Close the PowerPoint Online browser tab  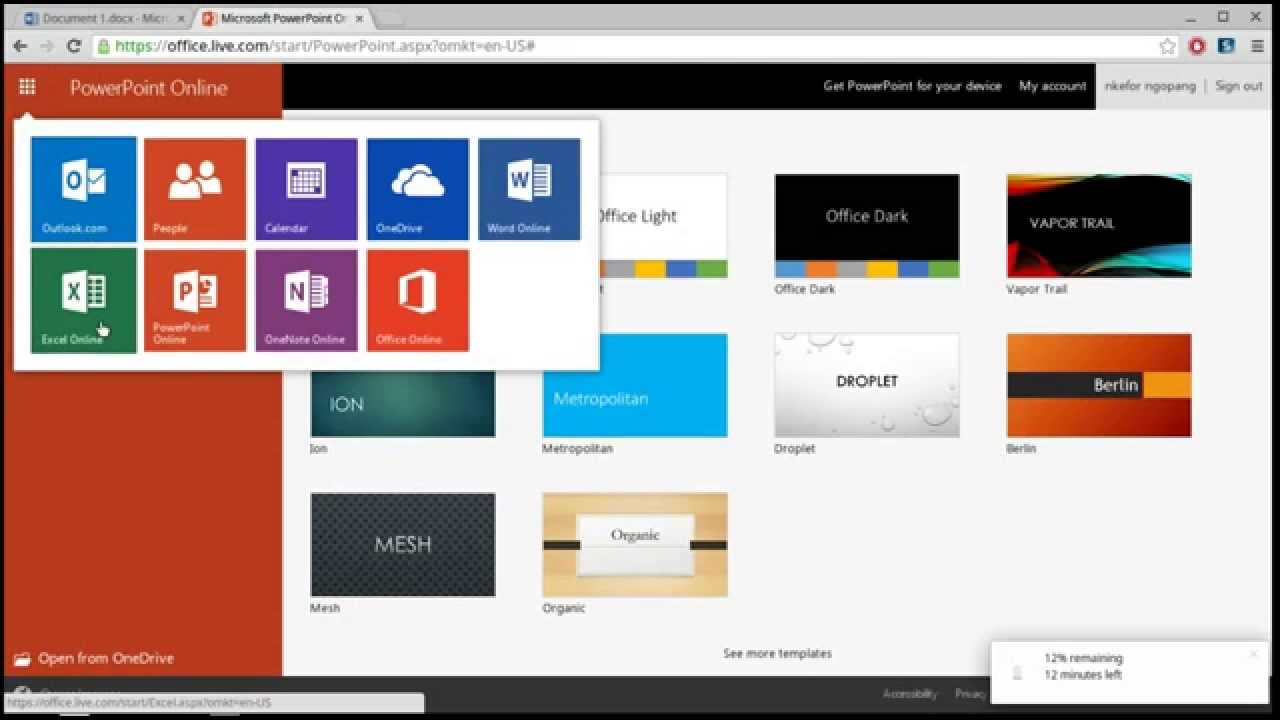click(359, 18)
